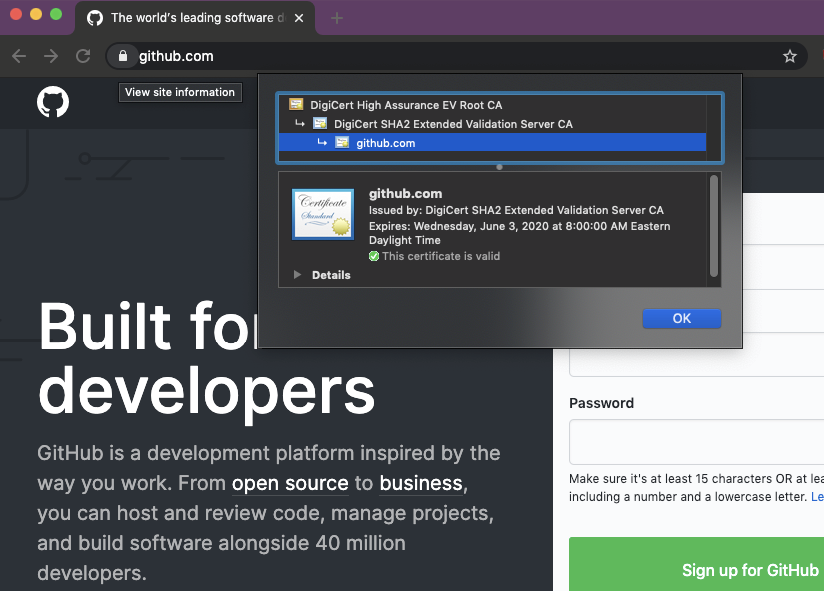Click the 'Make sure it's at least 15 characters' hint

coord(696,488)
